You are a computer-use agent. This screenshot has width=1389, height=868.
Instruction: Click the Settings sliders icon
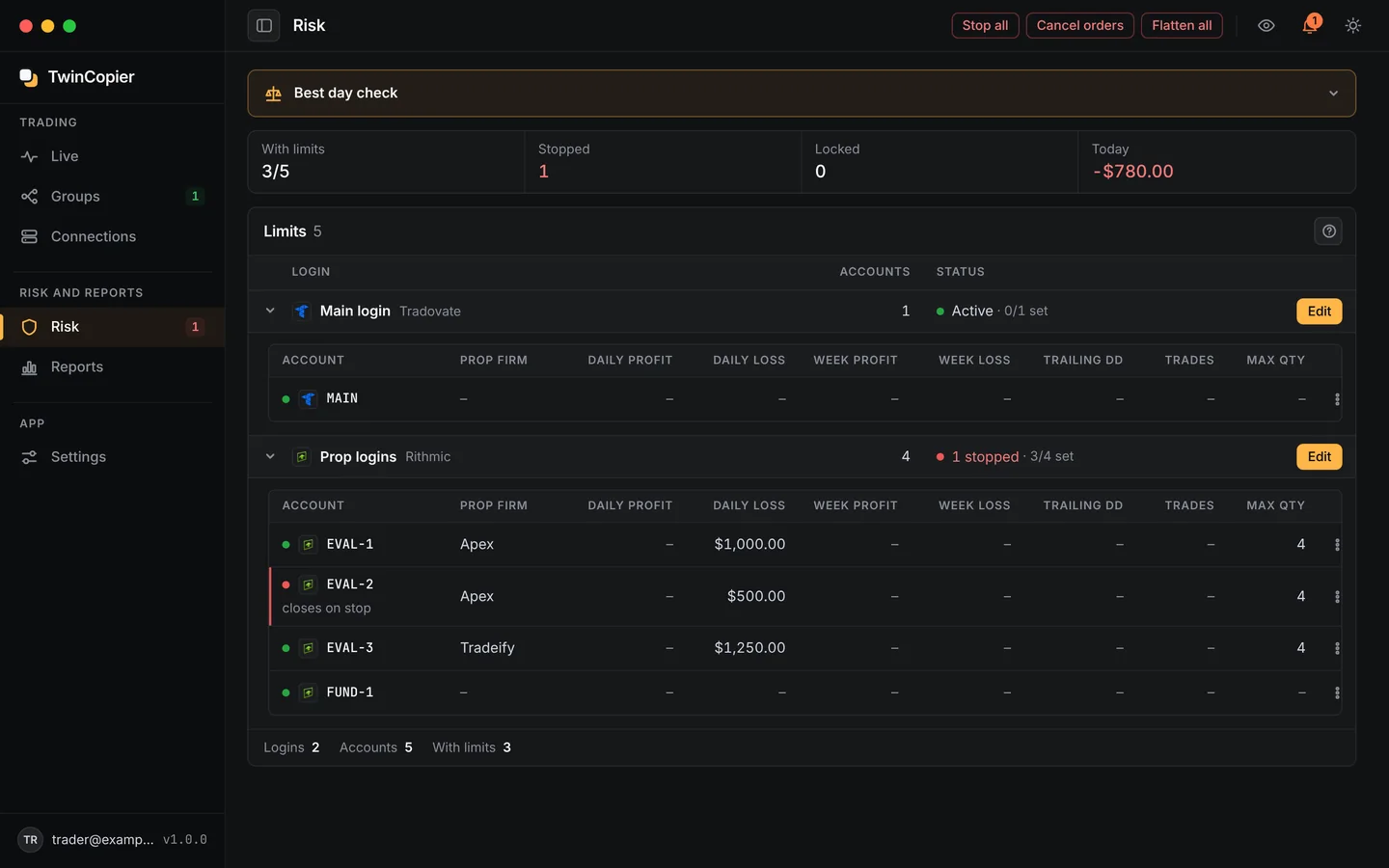pos(30,457)
